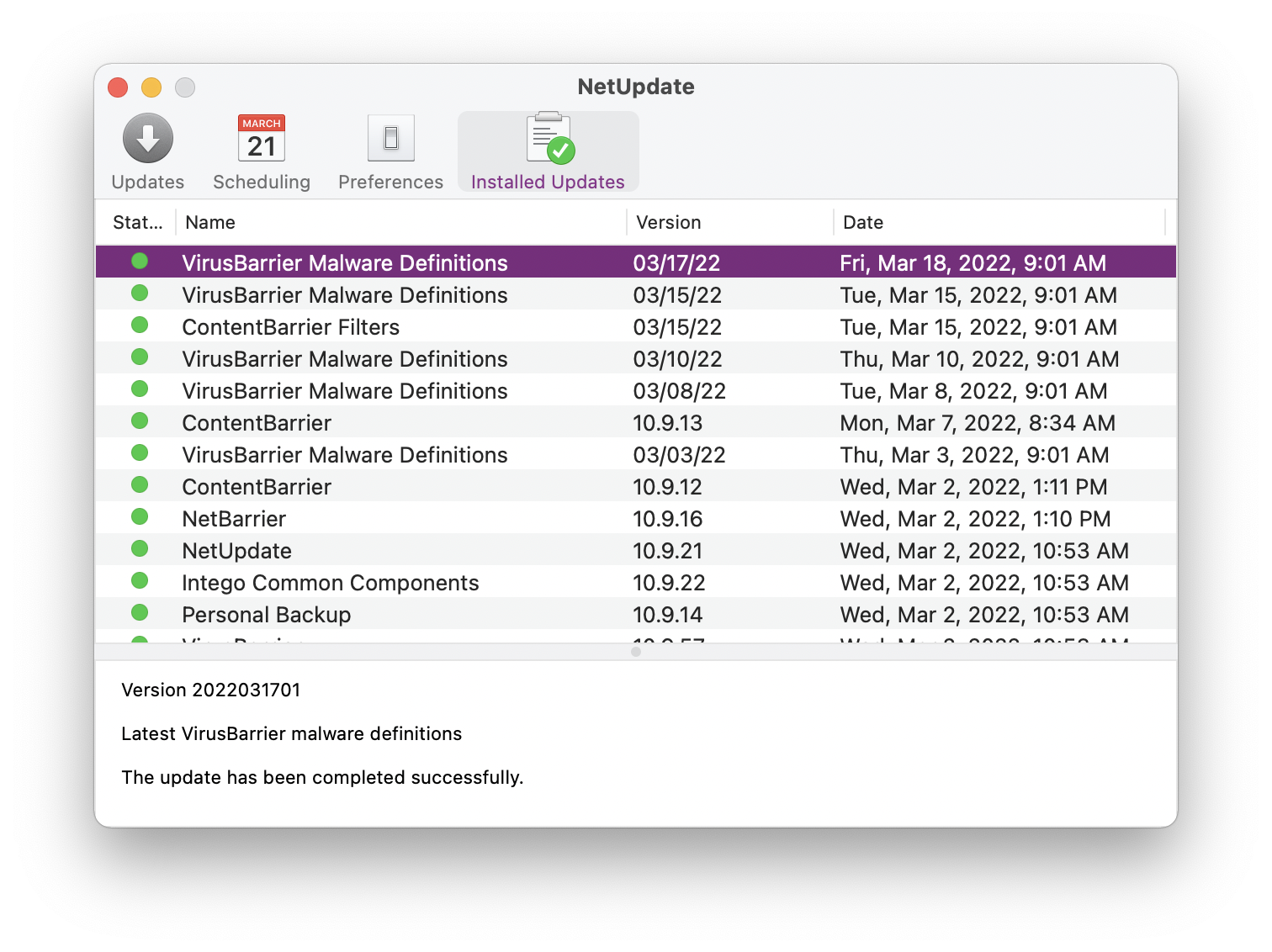The height and width of the screenshot is (952, 1272).
Task: Click version 10.9.12 cell
Action: tap(668, 487)
